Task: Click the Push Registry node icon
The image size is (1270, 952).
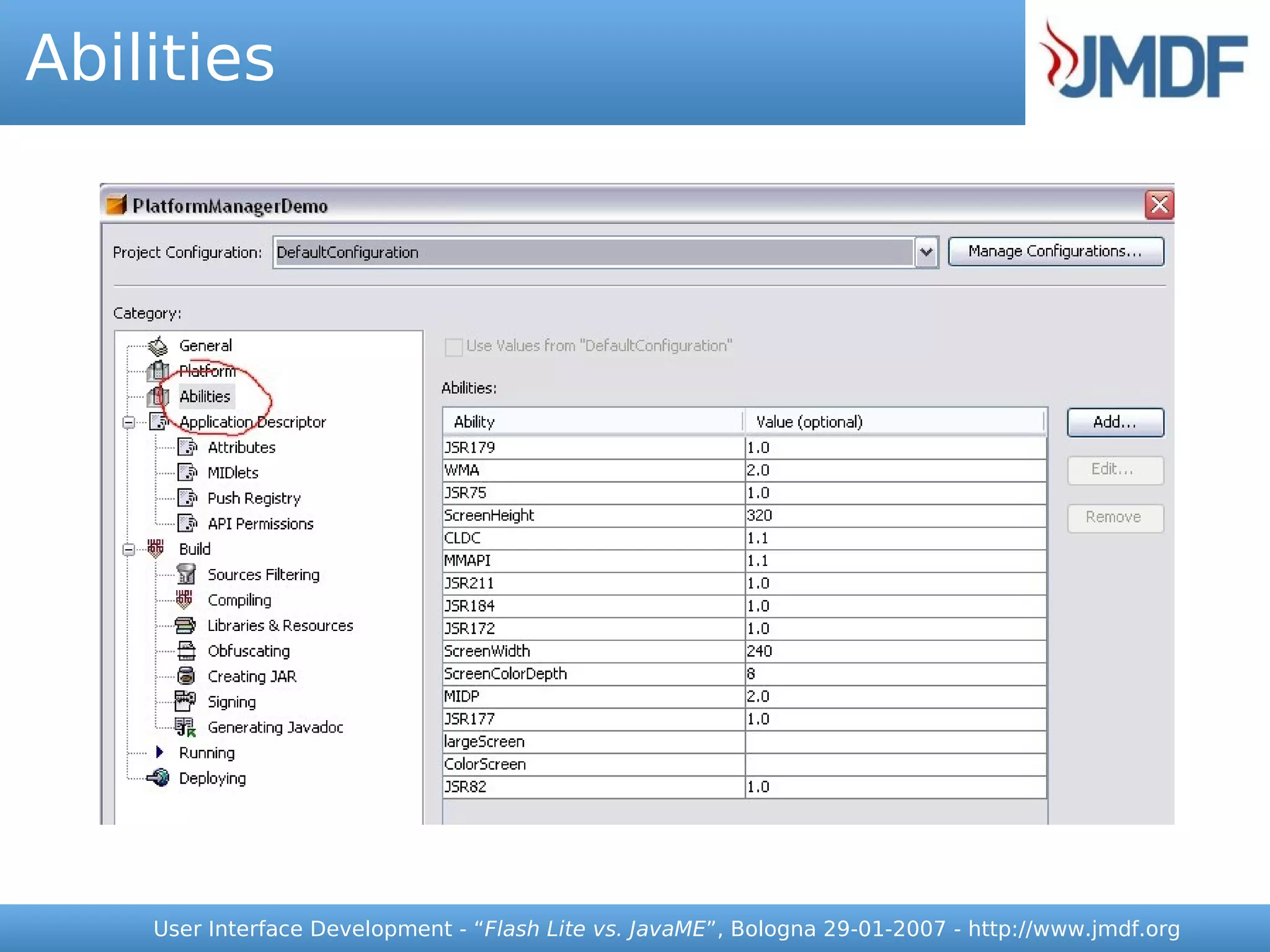Action: click(187, 498)
